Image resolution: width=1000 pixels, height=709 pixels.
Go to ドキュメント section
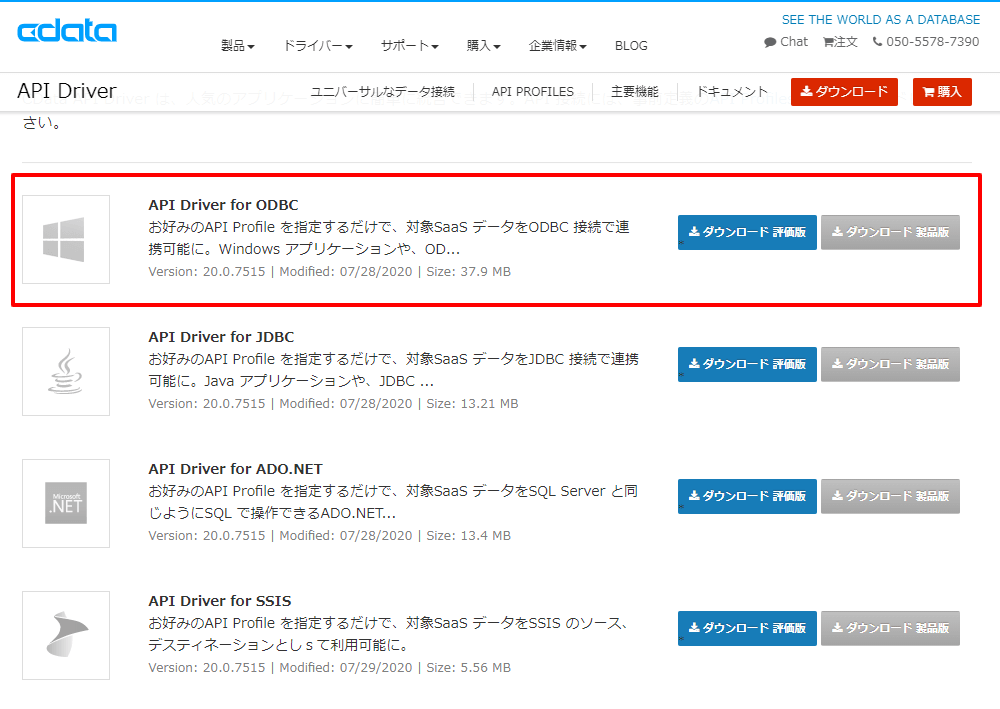click(732, 92)
